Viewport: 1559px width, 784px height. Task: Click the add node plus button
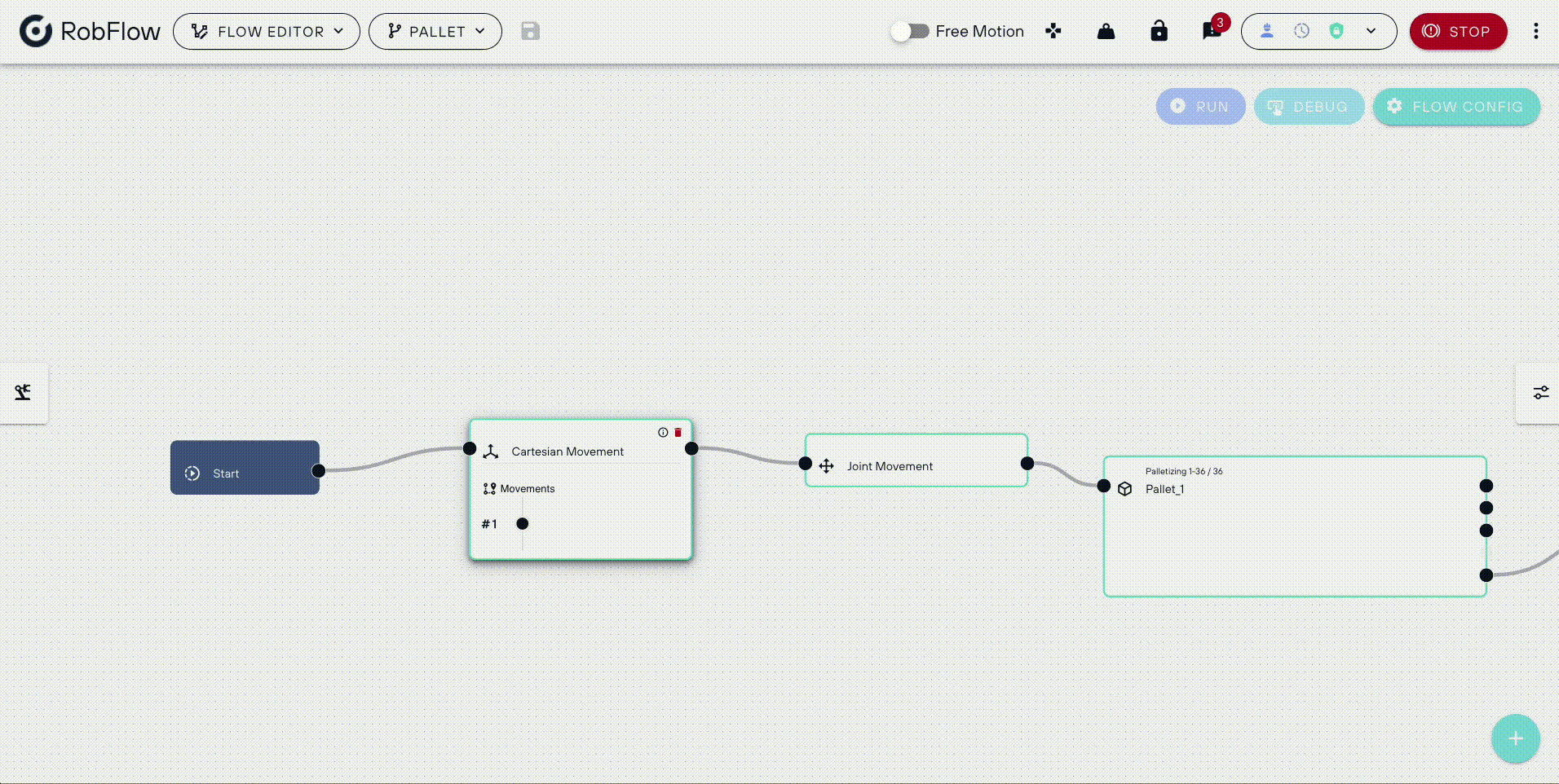click(x=1516, y=738)
